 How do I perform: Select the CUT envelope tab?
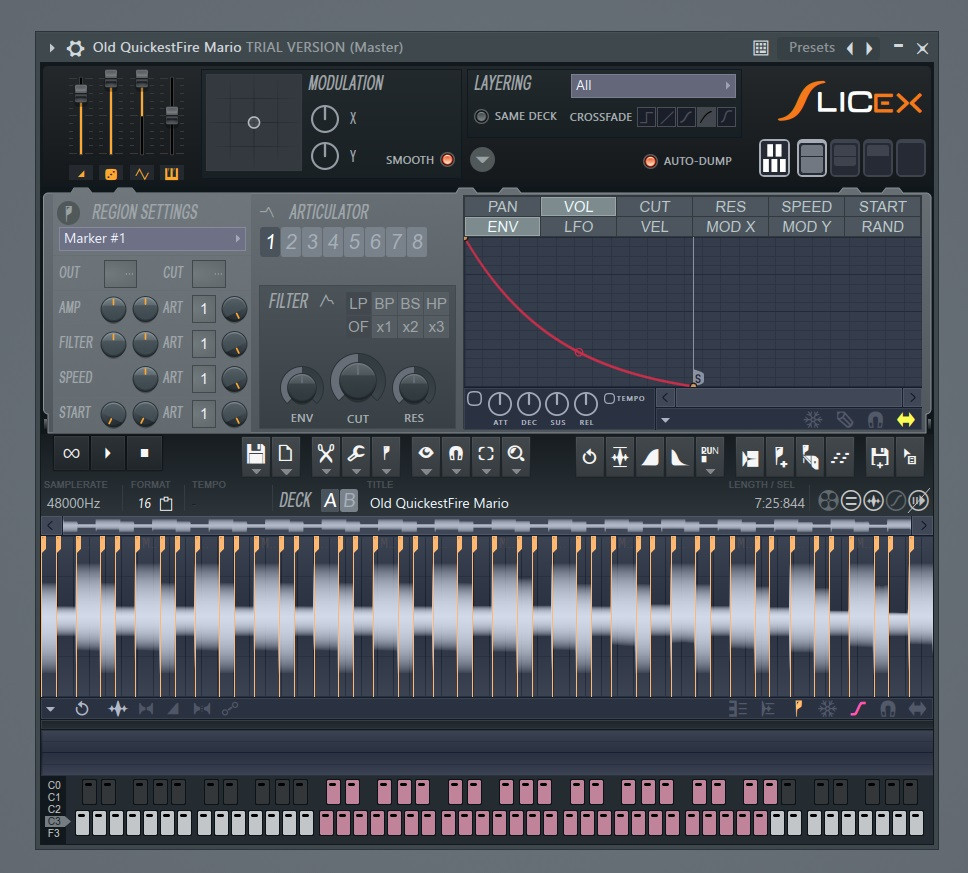point(654,206)
